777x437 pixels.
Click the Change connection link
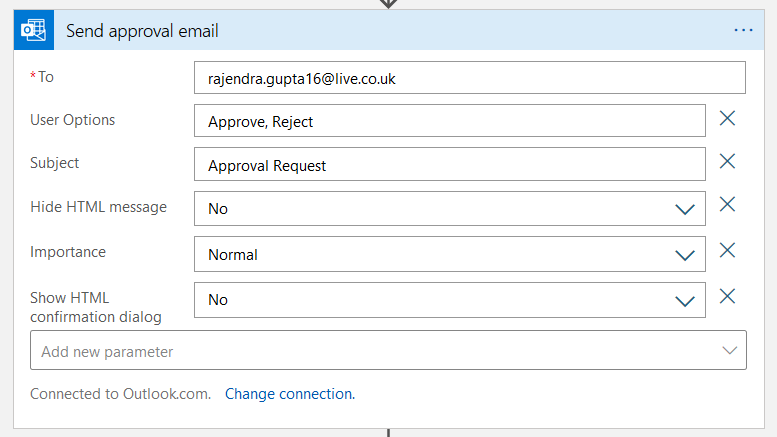pyautogui.click(x=290, y=394)
